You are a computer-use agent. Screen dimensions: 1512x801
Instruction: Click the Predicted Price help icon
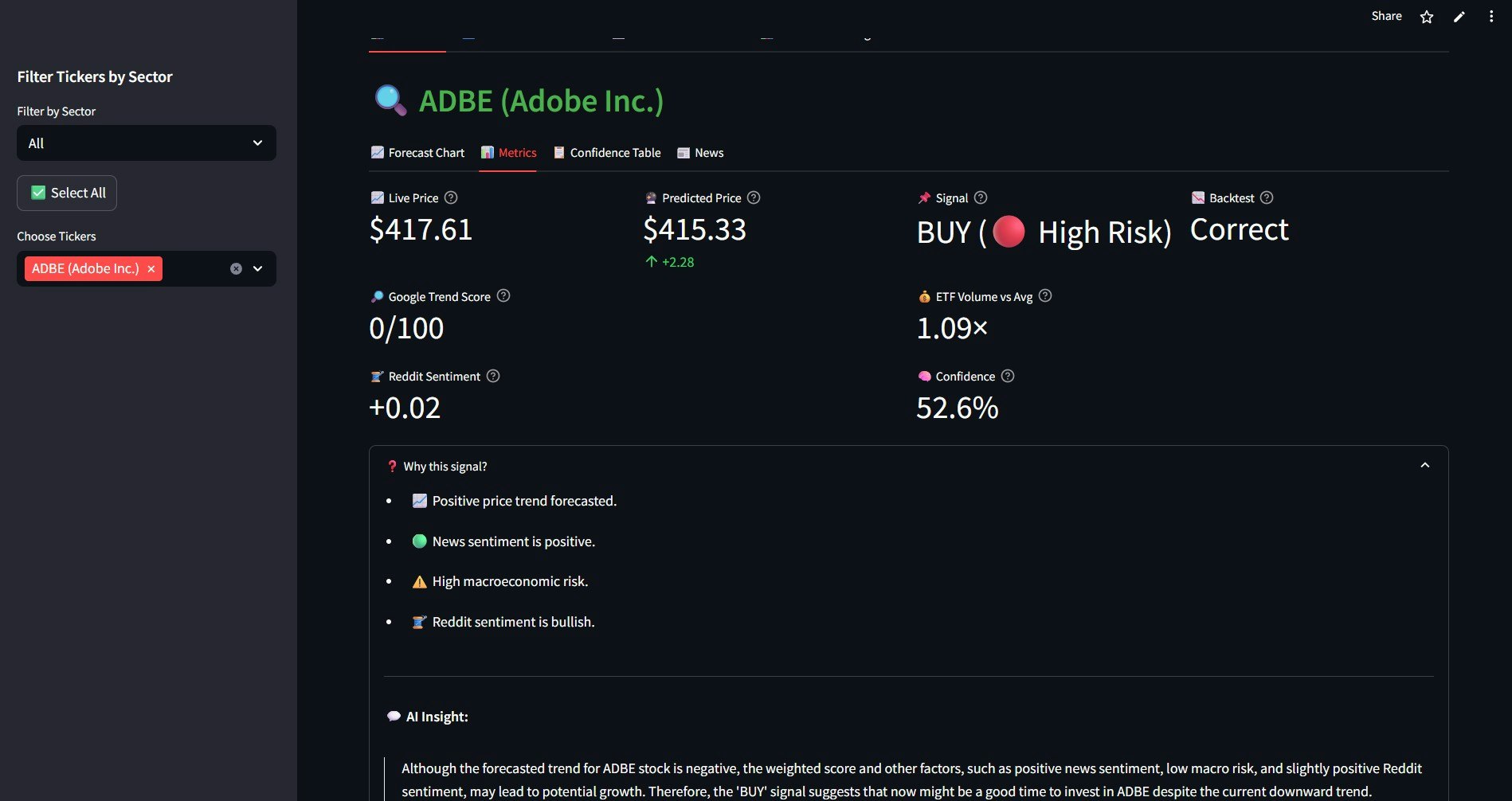pyautogui.click(x=754, y=197)
